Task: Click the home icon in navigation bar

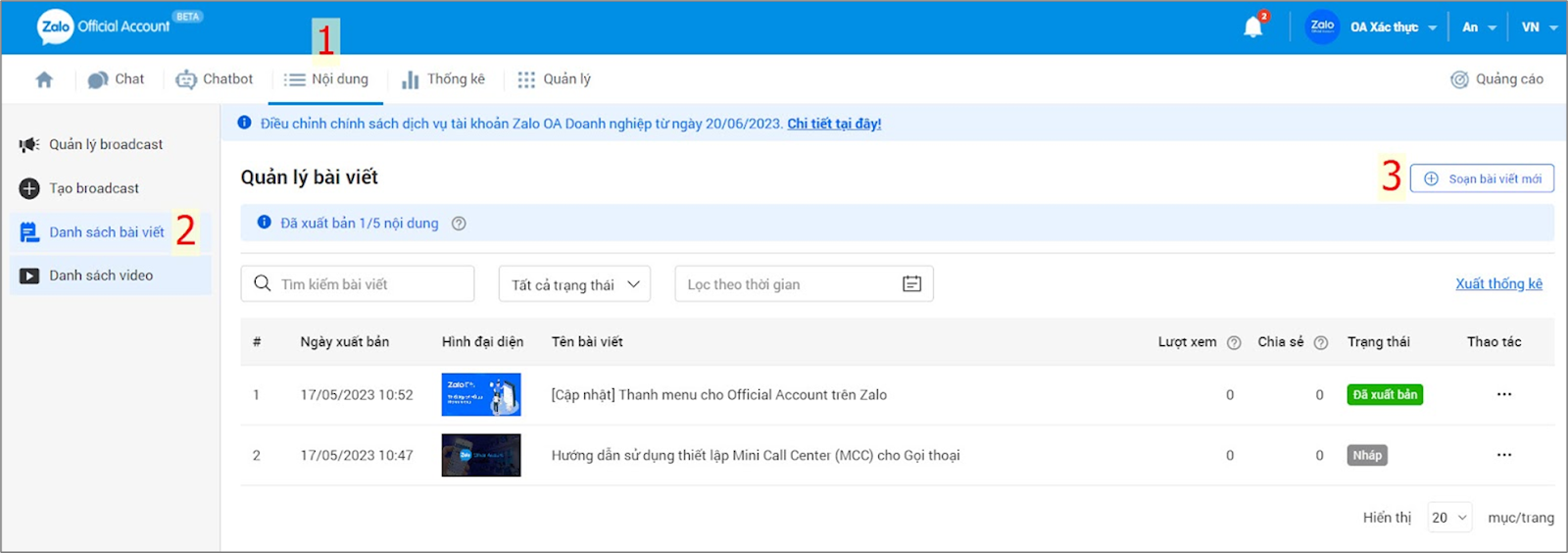Action: coord(44,79)
